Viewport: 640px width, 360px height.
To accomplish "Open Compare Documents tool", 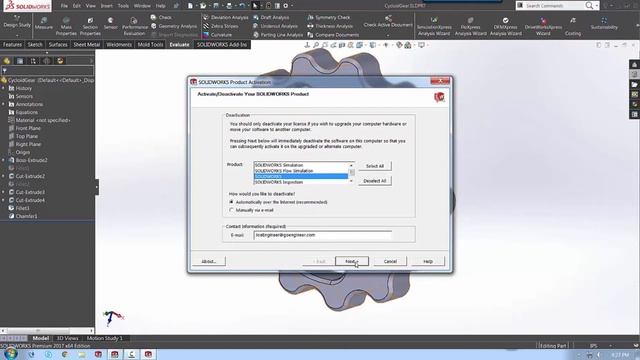I will [333, 35].
